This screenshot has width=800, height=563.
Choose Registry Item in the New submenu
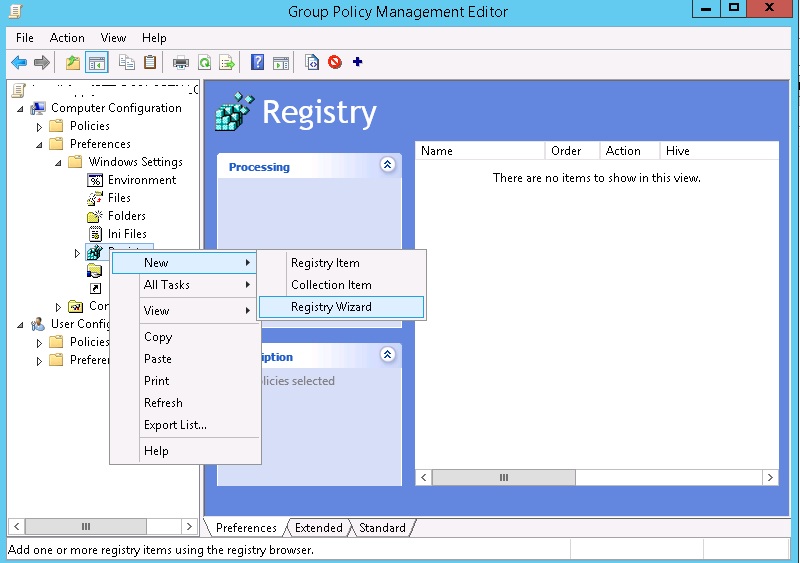[x=325, y=263]
